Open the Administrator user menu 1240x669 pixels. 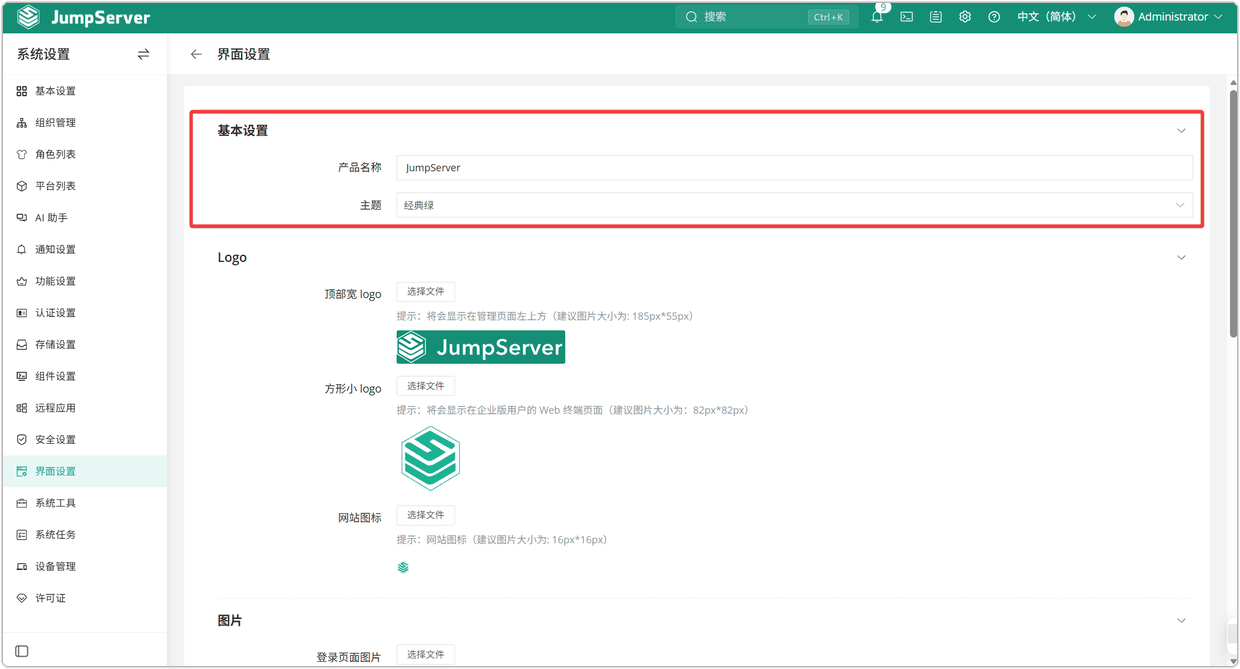[x=1168, y=17]
